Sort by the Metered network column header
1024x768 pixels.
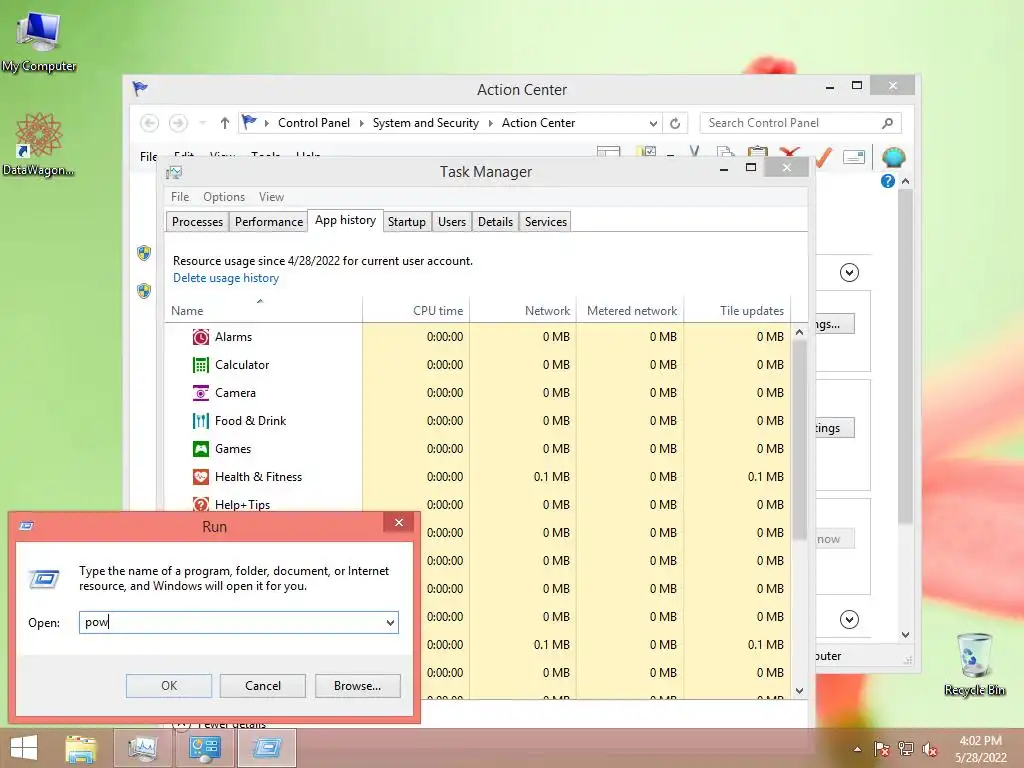point(630,311)
